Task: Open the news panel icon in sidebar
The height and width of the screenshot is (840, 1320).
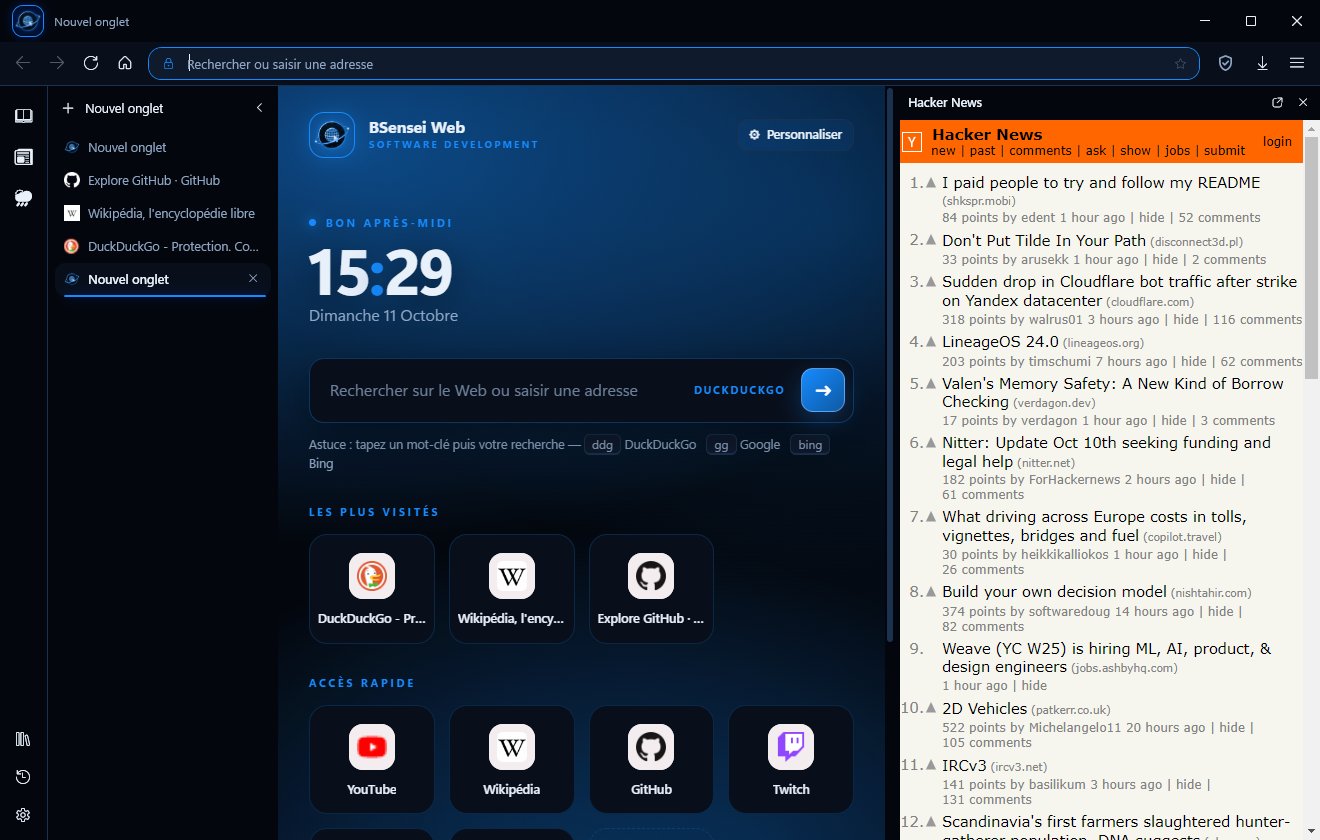Action: click(23, 157)
